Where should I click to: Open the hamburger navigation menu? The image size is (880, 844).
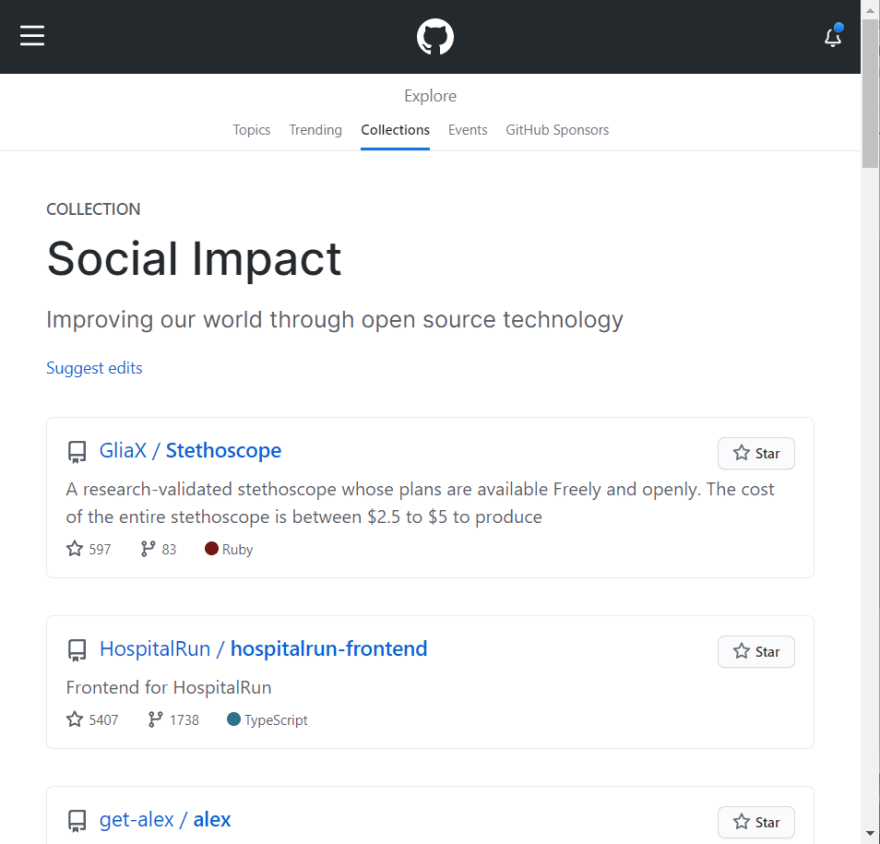click(x=32, y=35)
